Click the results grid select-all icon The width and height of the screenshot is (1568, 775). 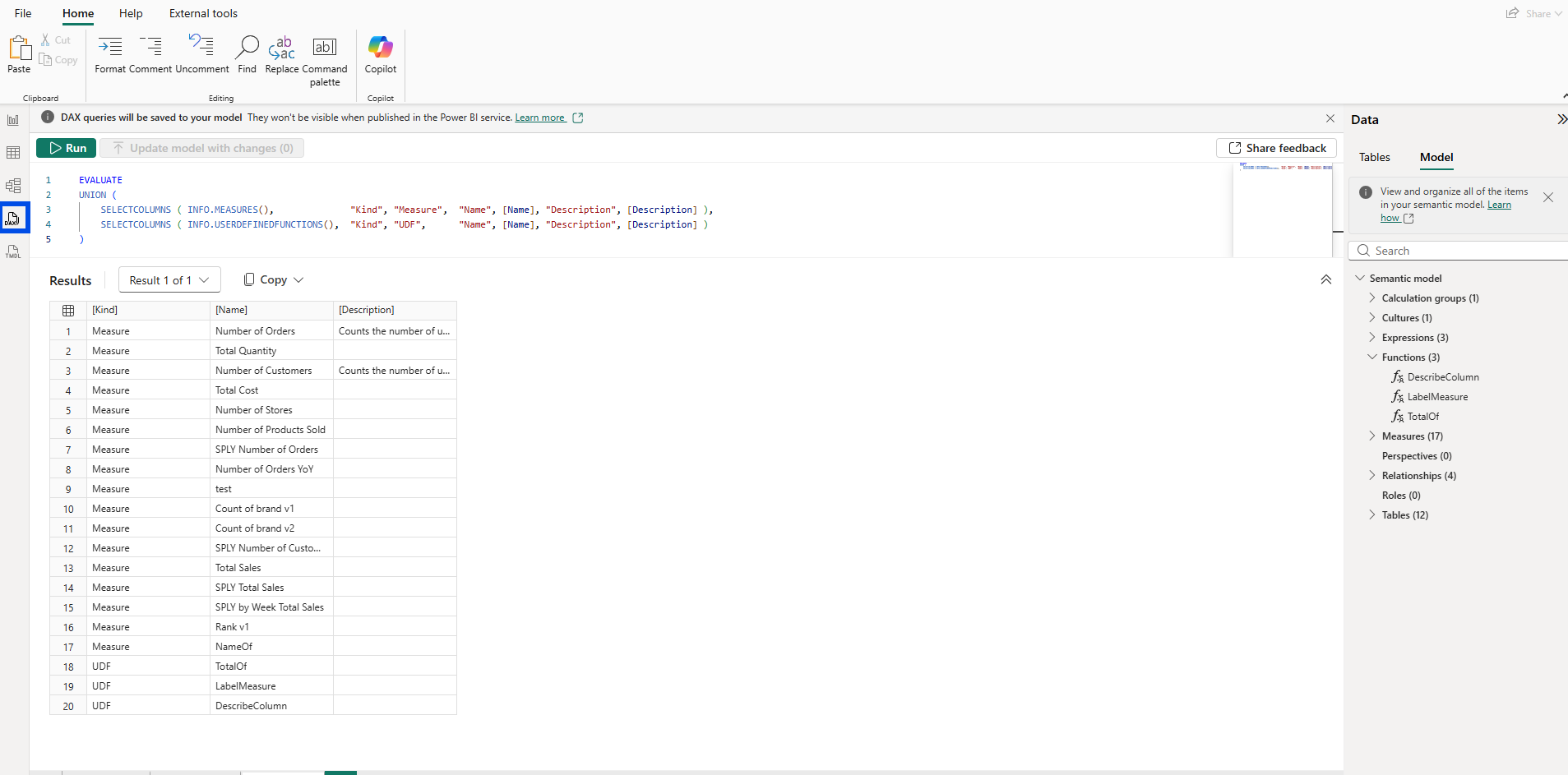[68, 310]
